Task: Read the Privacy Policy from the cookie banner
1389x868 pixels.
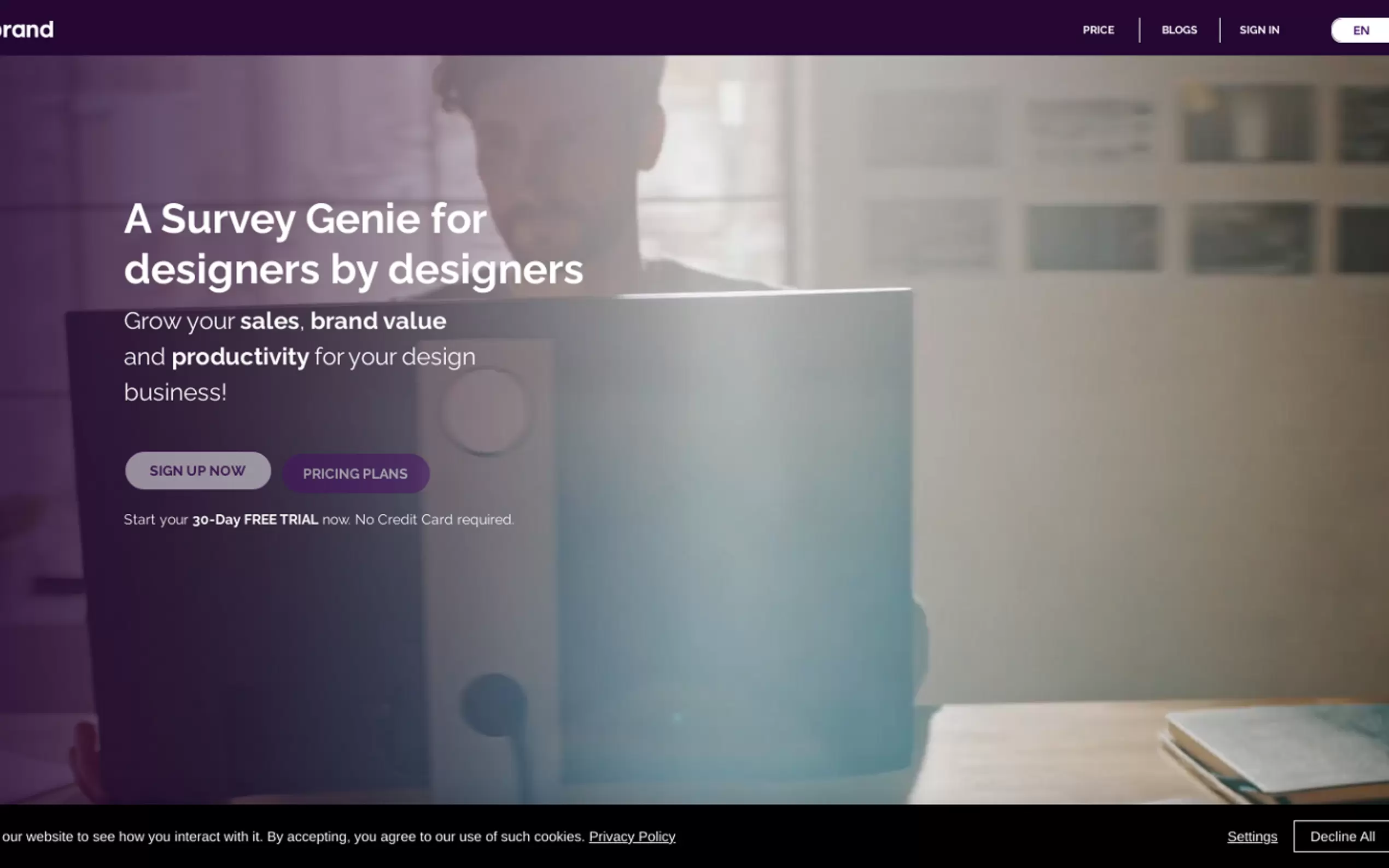Action: pyautogui.click(x=632, y=836)
